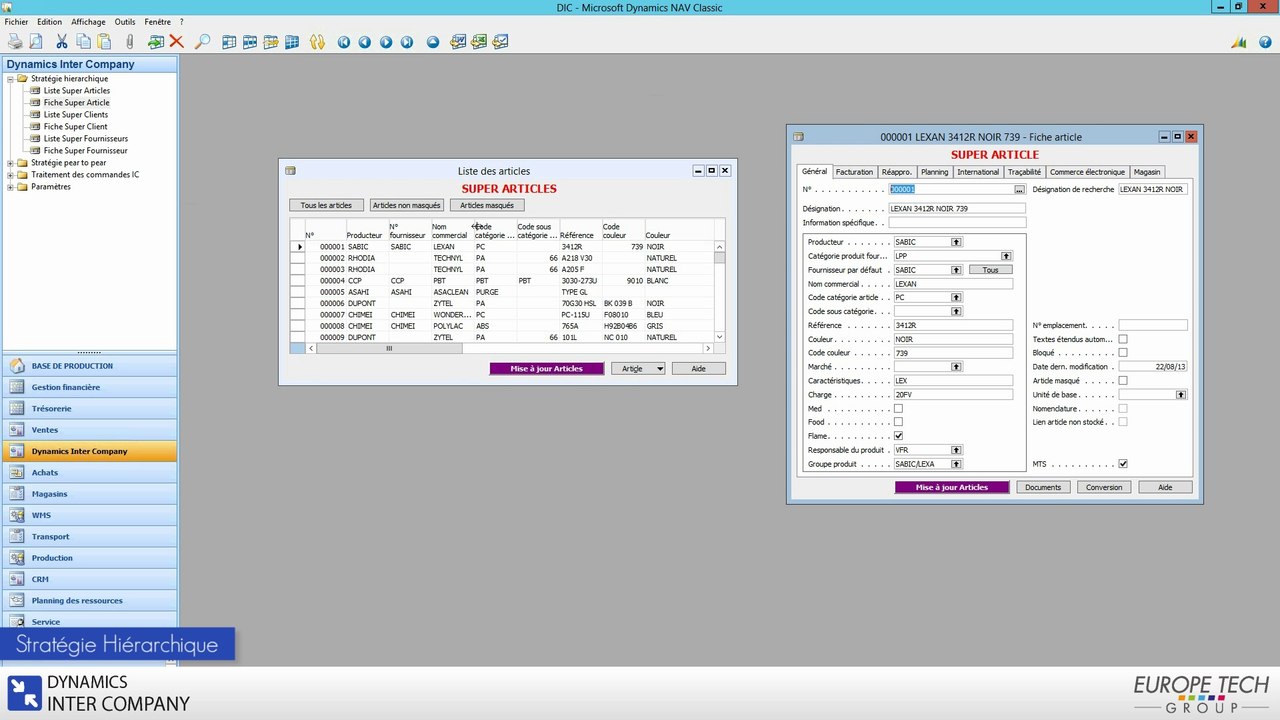The image size is (1280, 720).
Task: Toggle Lien article non stocké checkbox
Action: point(1123,422)
